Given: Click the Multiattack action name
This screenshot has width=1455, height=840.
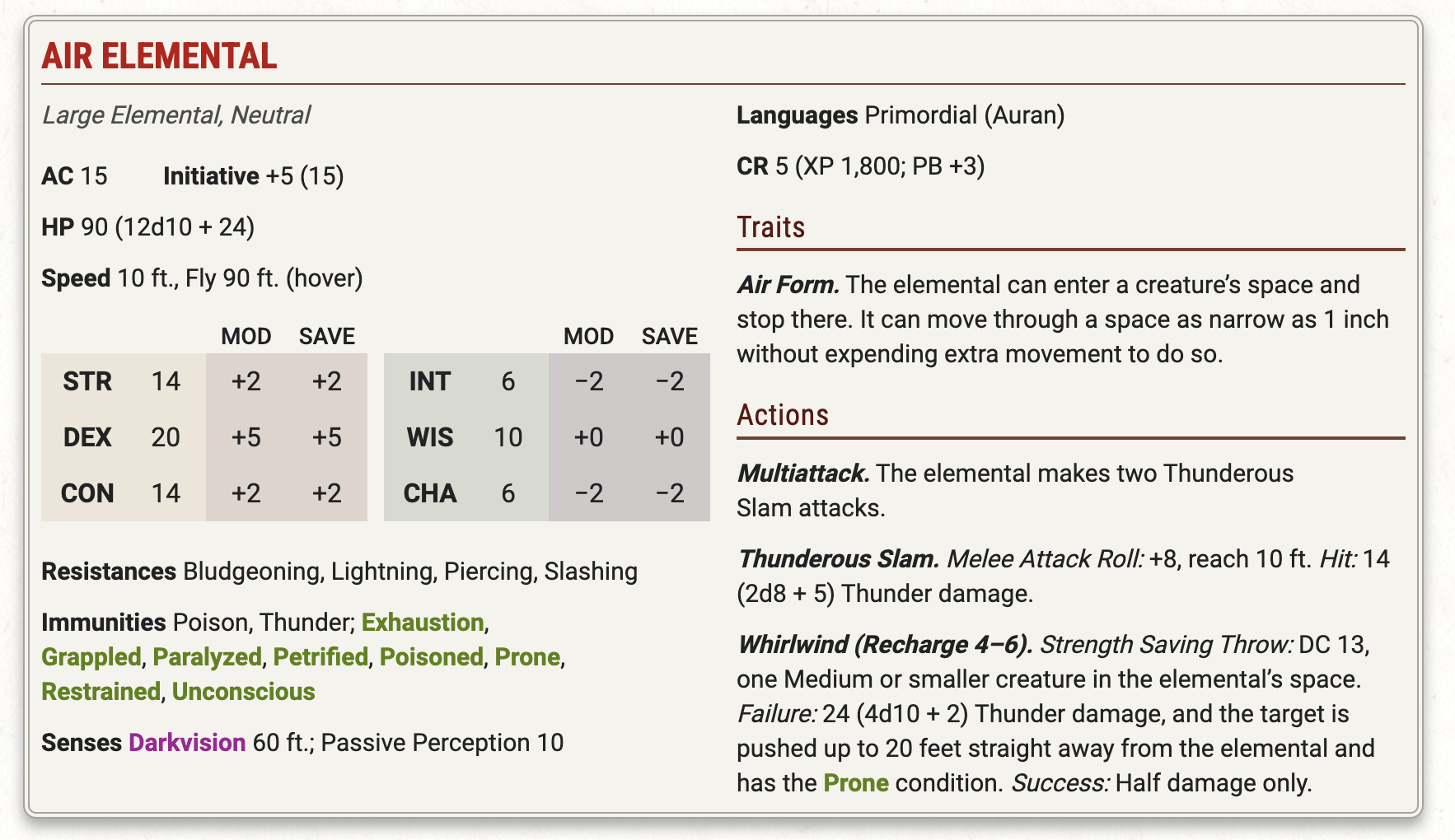Looking at the screenshot, I should (804, 473).
